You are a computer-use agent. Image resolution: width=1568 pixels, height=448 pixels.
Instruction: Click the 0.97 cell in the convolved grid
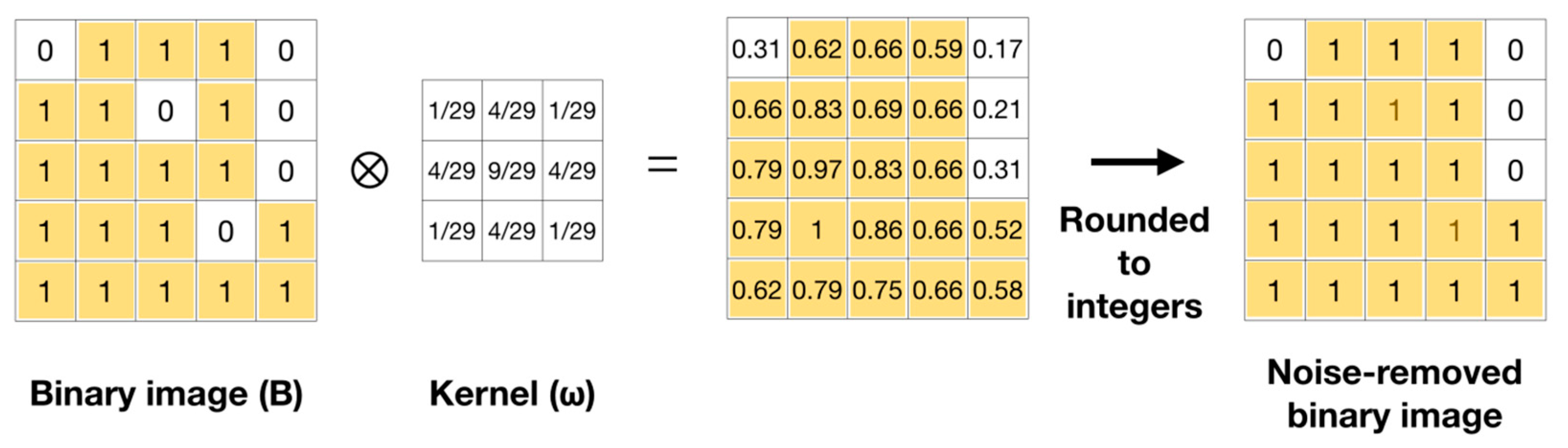[x=817, y=170]
